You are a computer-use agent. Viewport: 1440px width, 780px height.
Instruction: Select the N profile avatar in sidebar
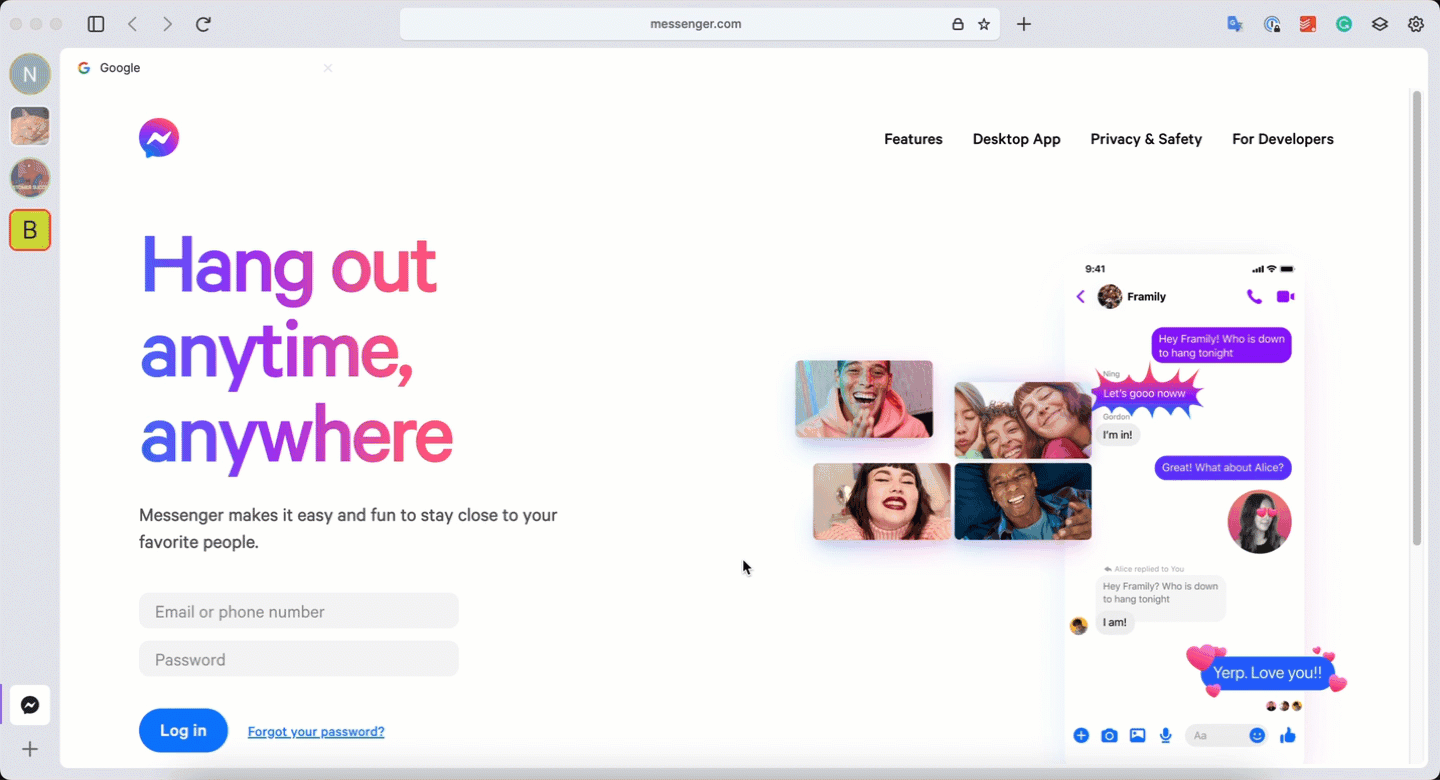click(30, 74)
